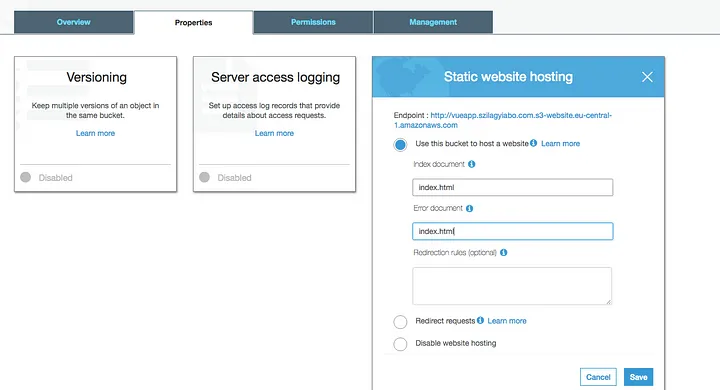This screenshot has height=390, width=720.
Task: Go to the Permissions tab
Action: [x=313, y=22]
